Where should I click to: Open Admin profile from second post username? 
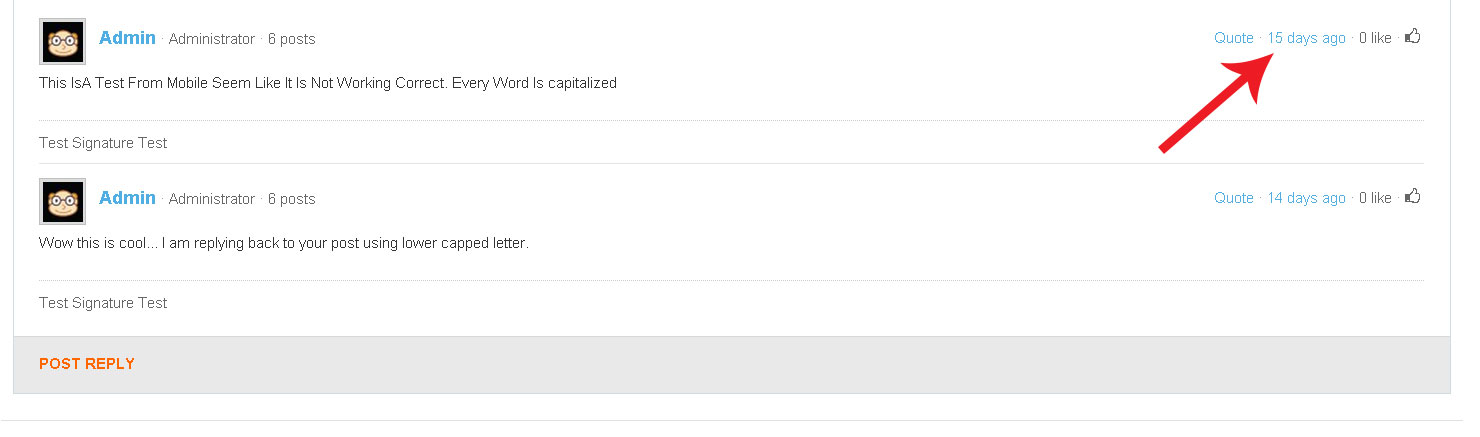point(127,198)
